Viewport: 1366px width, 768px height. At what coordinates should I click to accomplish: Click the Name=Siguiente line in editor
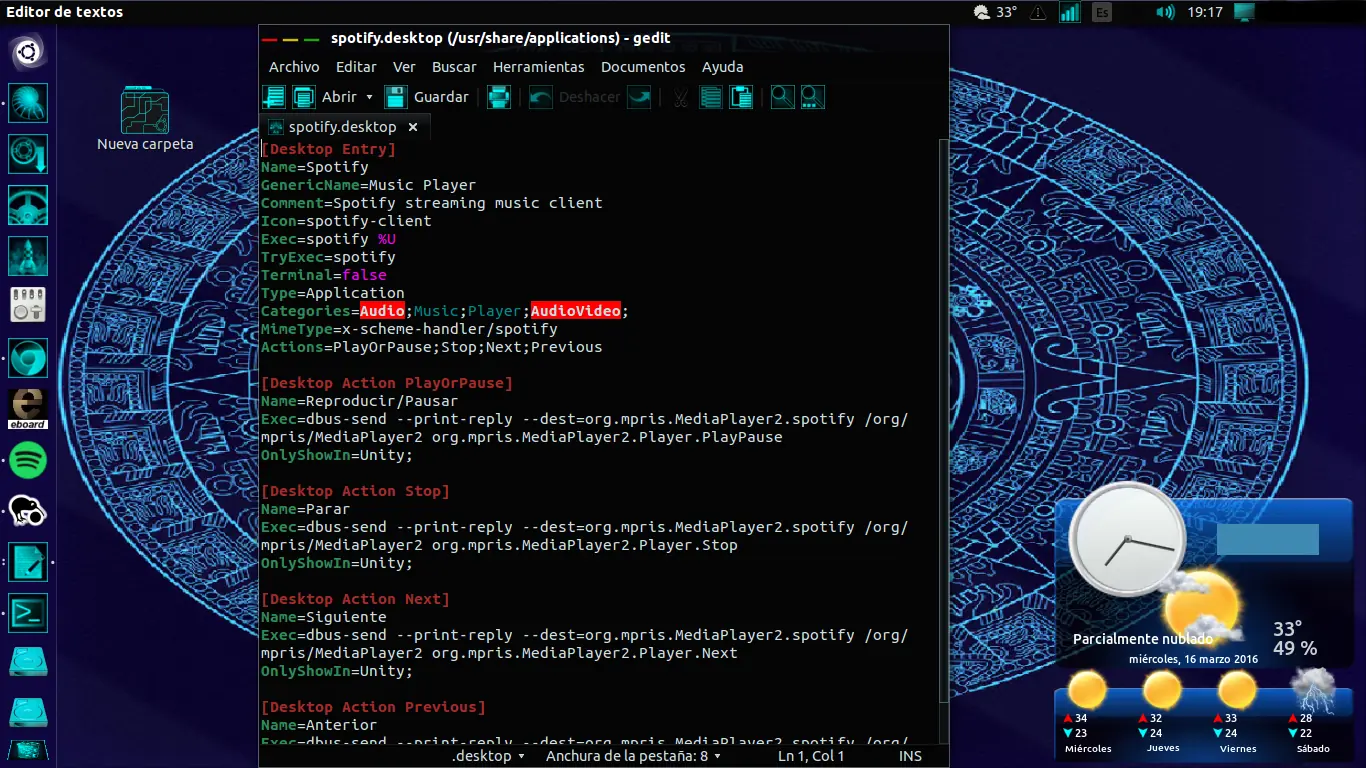pos(324,617)
